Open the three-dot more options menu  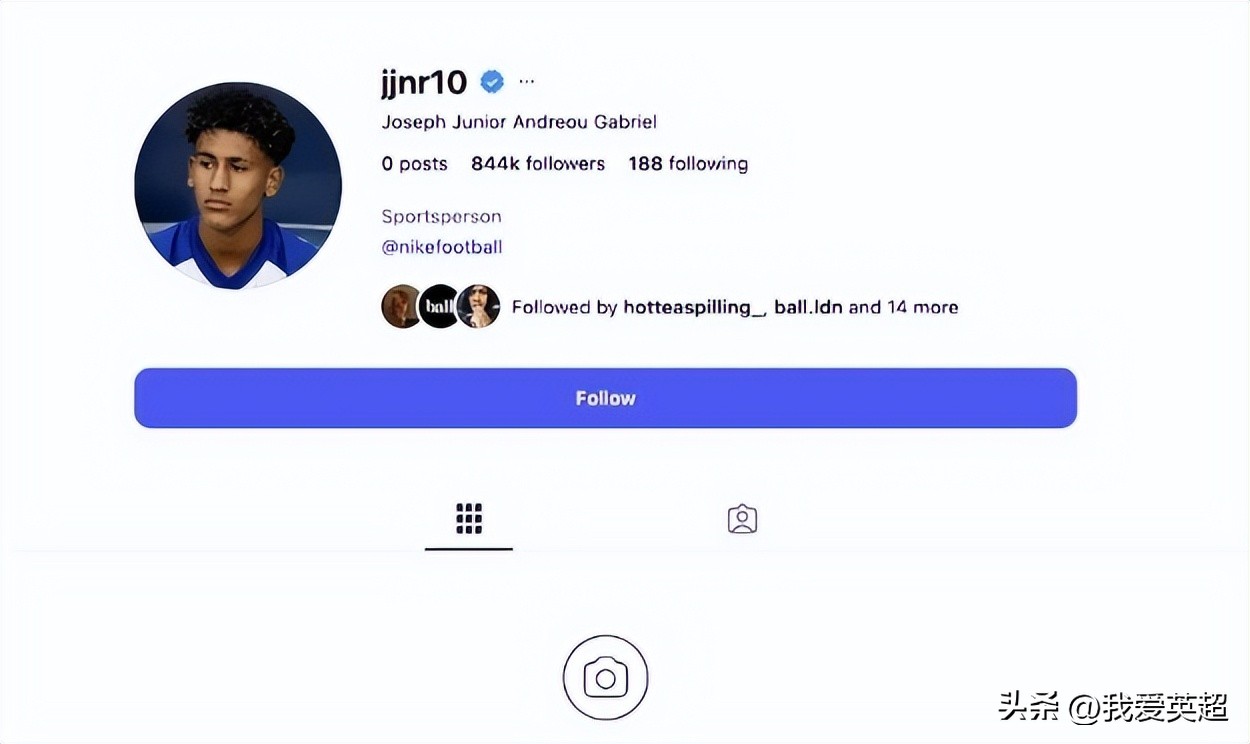(527, 82)
